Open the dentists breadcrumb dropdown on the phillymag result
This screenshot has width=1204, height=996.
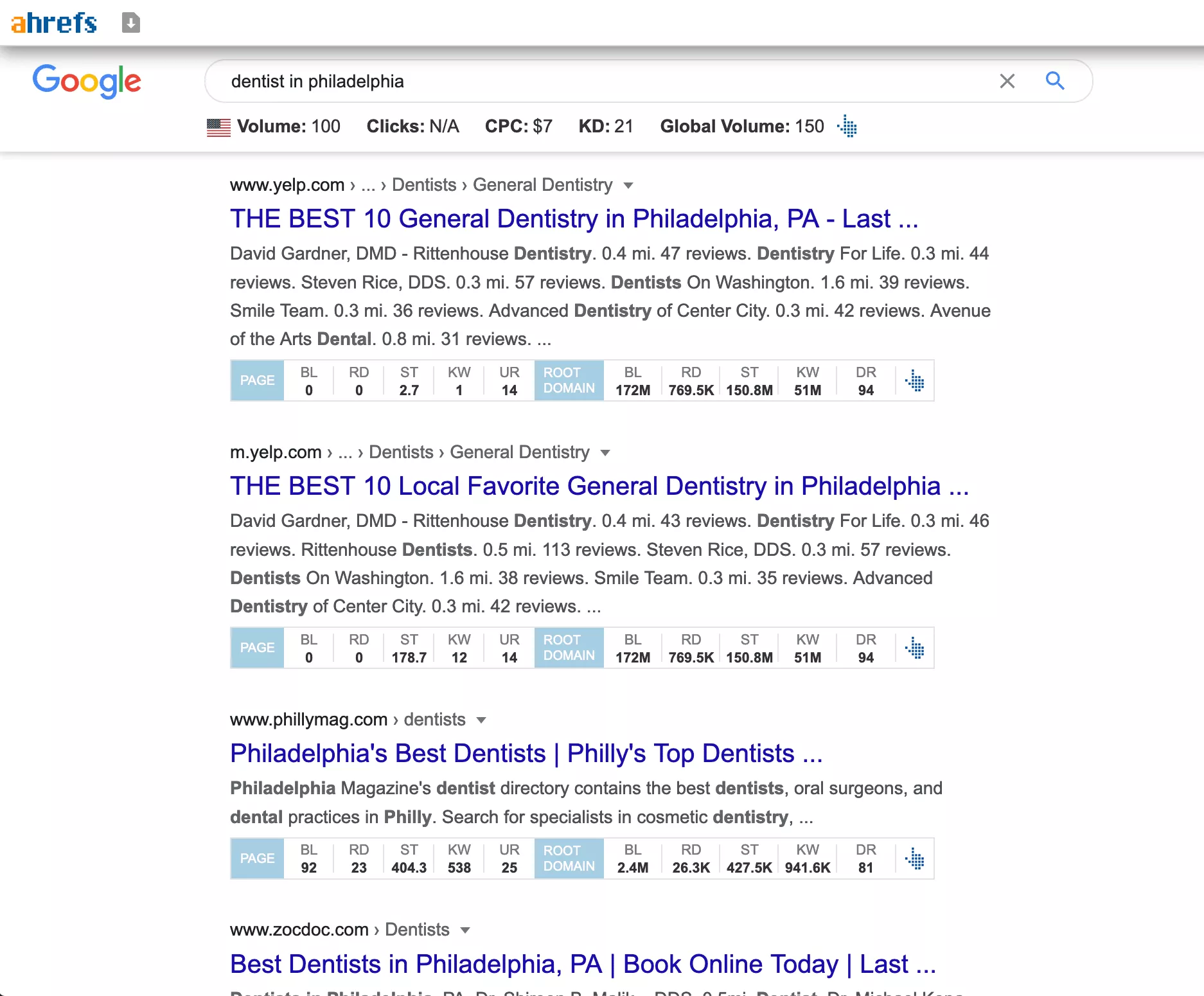point(481,720)
